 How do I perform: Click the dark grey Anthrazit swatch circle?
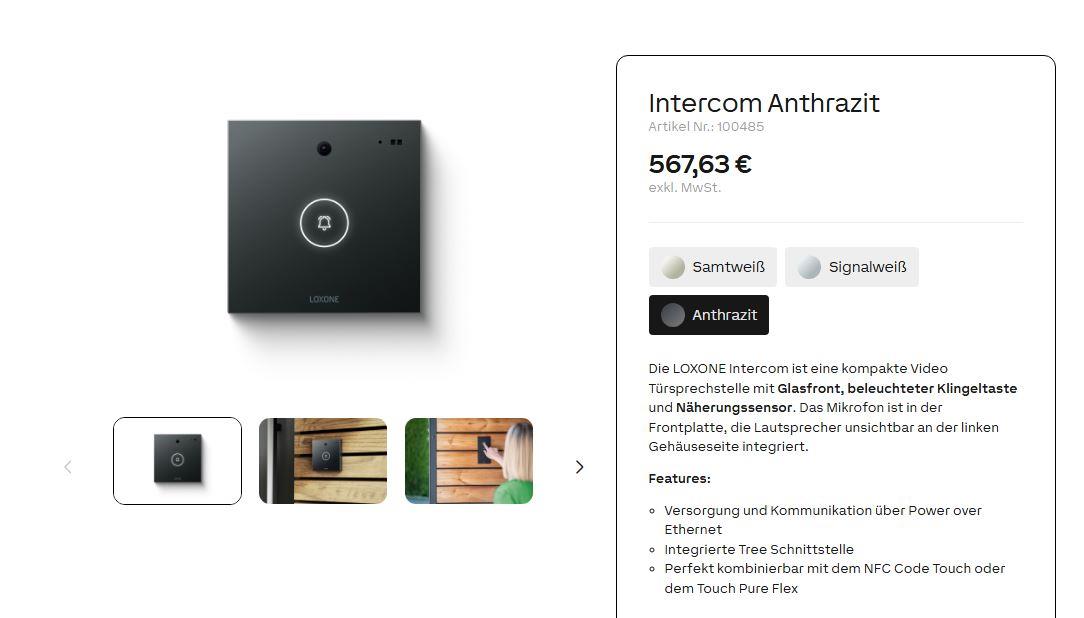673,315
